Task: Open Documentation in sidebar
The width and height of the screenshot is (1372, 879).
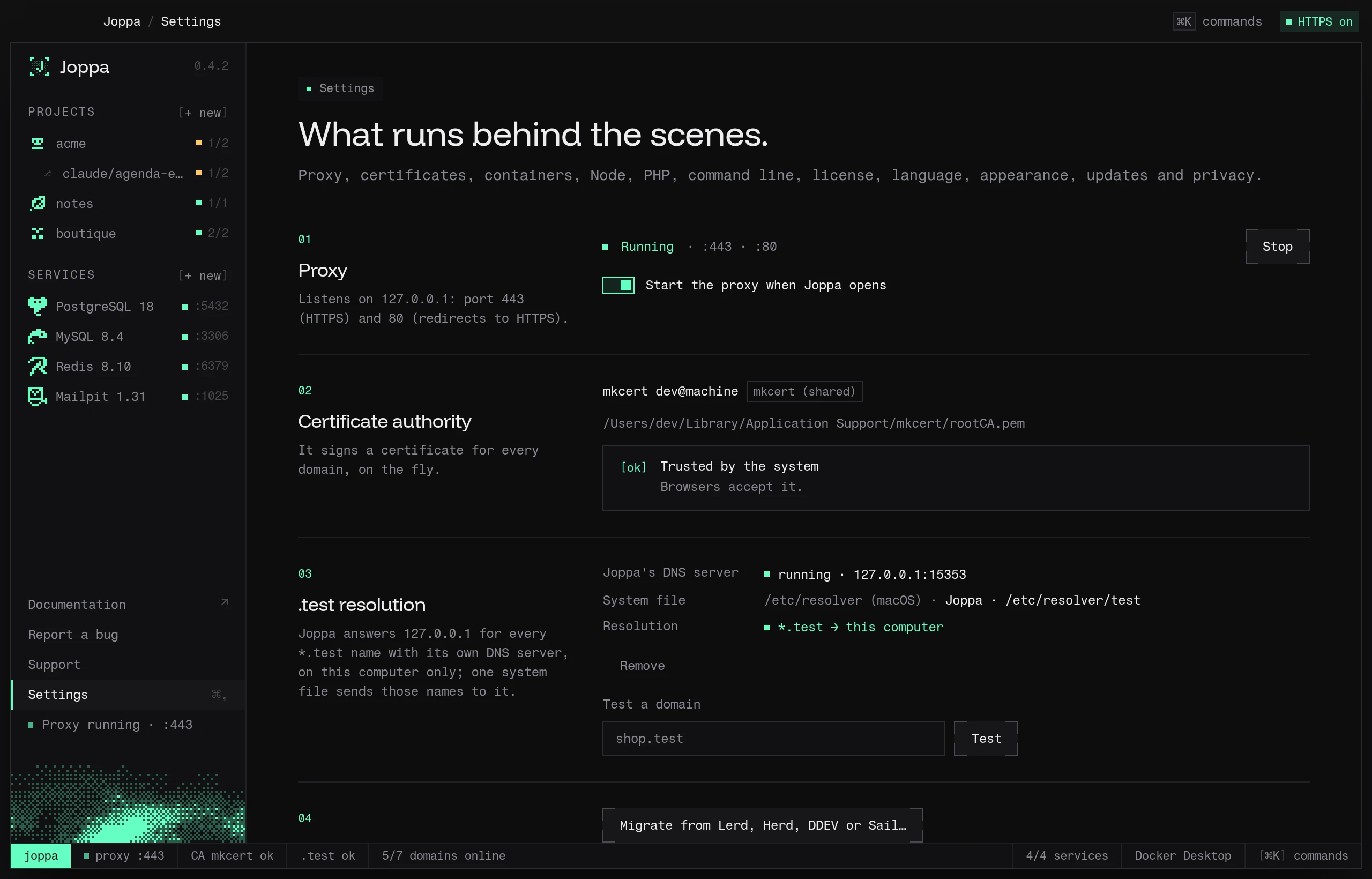Action: tap(129, 605)
